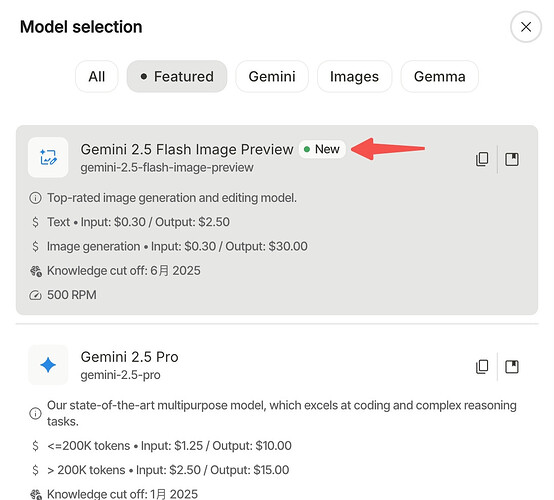Image resolution: width=554 pixels, height=500 pixels.
Task: Close the Model selection dialog
Action: (525, 27)
